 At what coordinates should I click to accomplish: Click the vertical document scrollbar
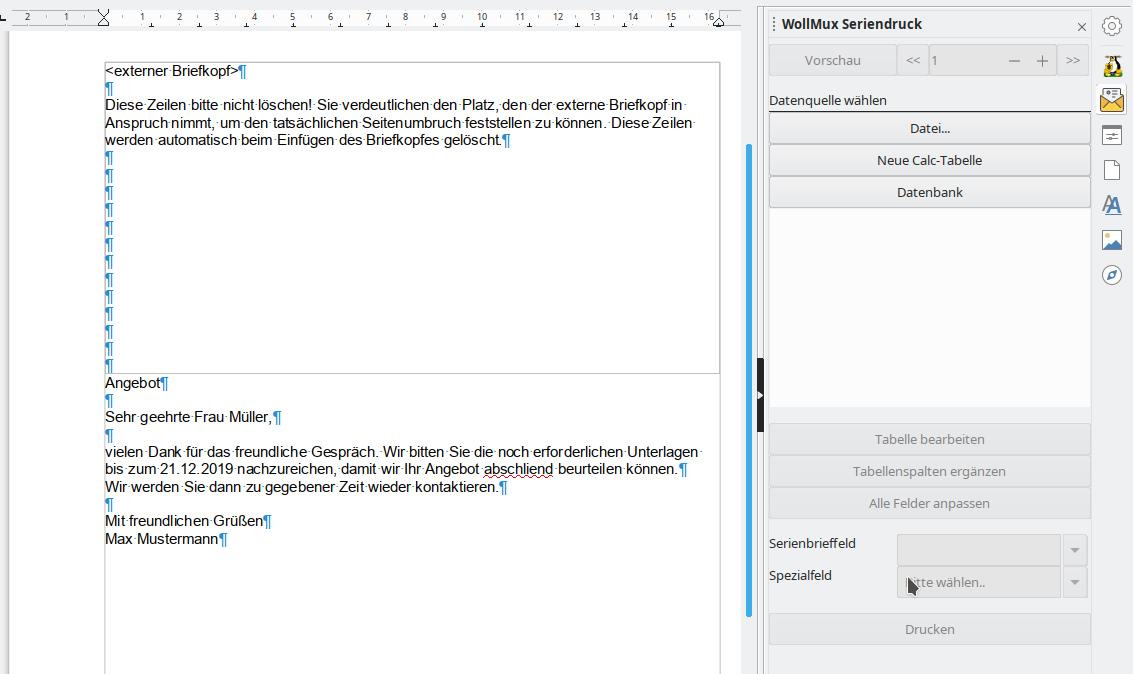(x=748, y=380)
